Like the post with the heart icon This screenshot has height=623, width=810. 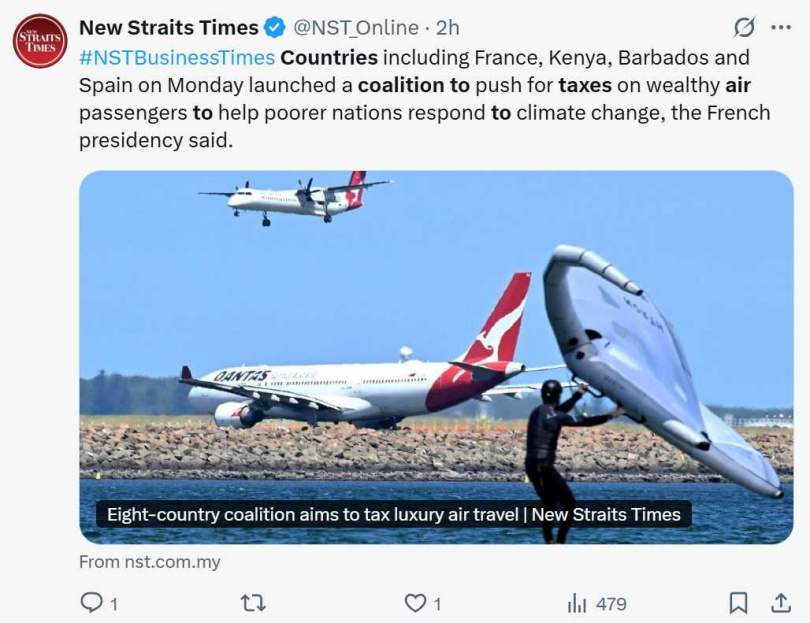click(x=415, y=603)
